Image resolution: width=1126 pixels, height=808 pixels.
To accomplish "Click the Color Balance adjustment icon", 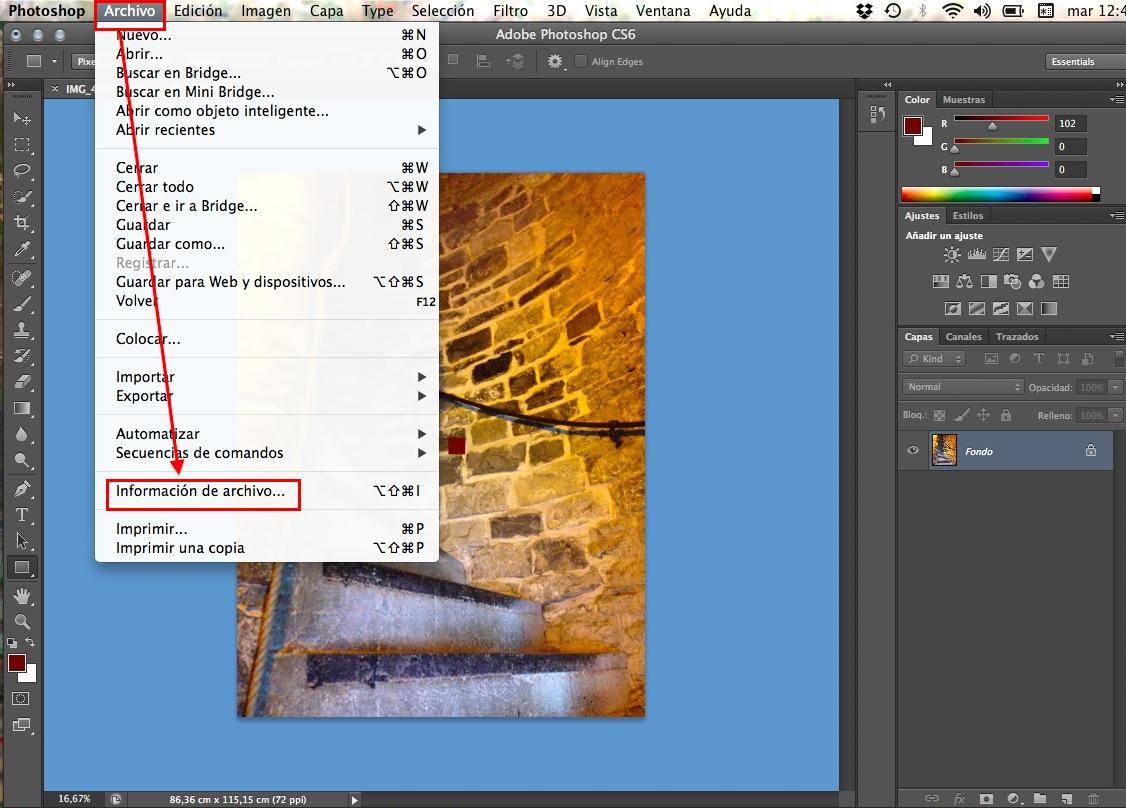I will coord(964,282).
